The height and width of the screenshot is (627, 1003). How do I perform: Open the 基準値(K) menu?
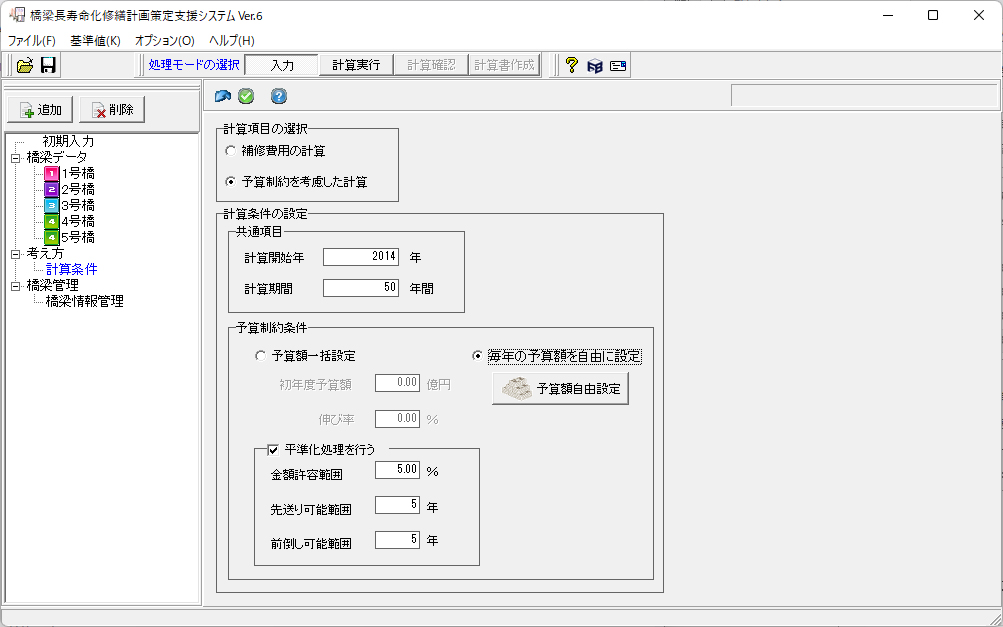[x=95, y=41]
